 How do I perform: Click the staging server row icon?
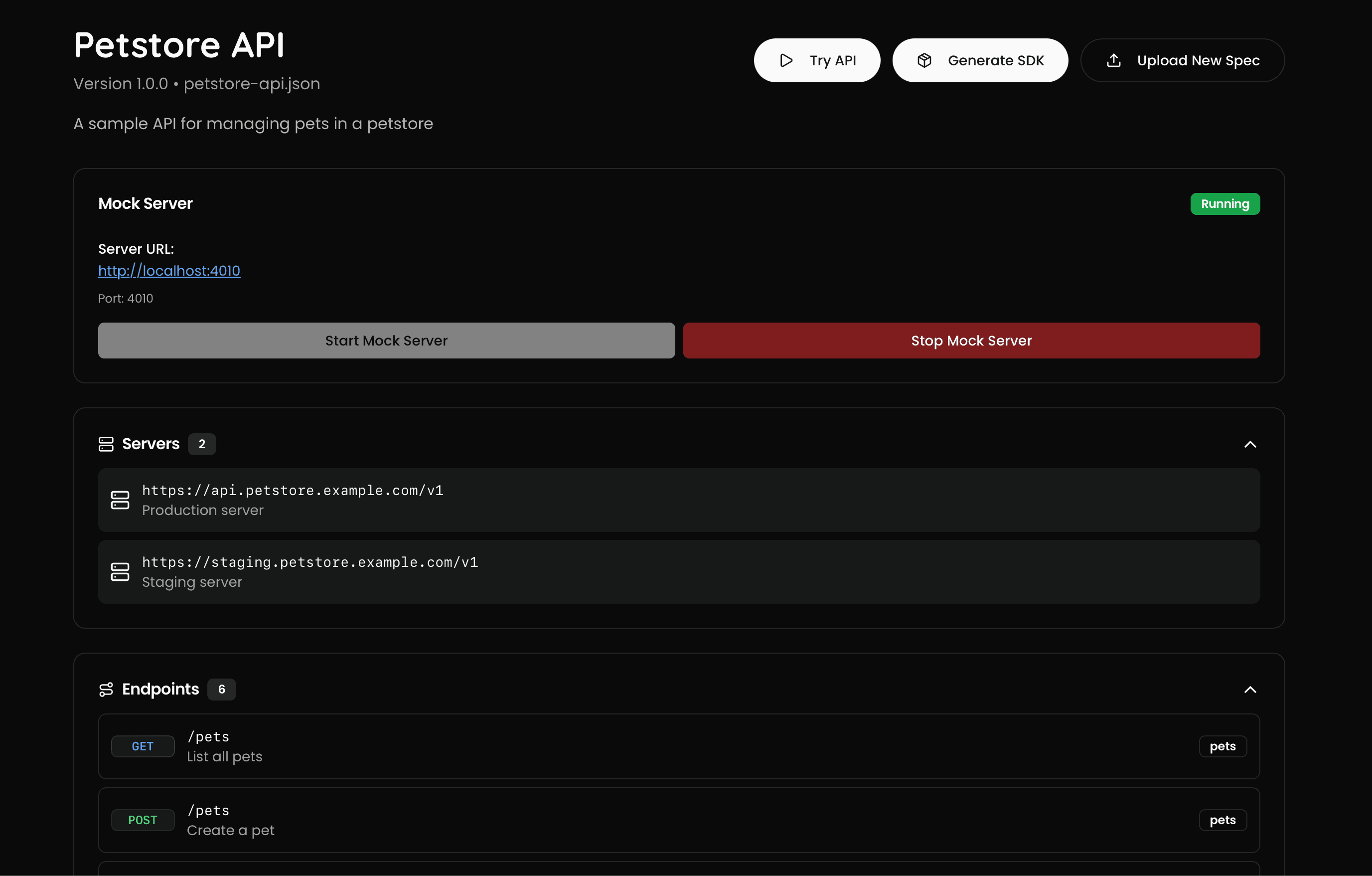click(120, 572)
